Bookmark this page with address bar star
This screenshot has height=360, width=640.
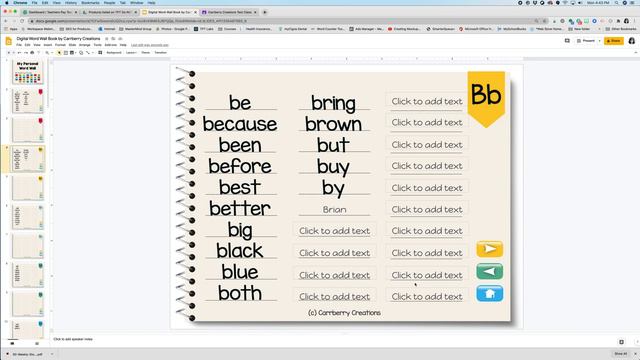tap(545, 21)
